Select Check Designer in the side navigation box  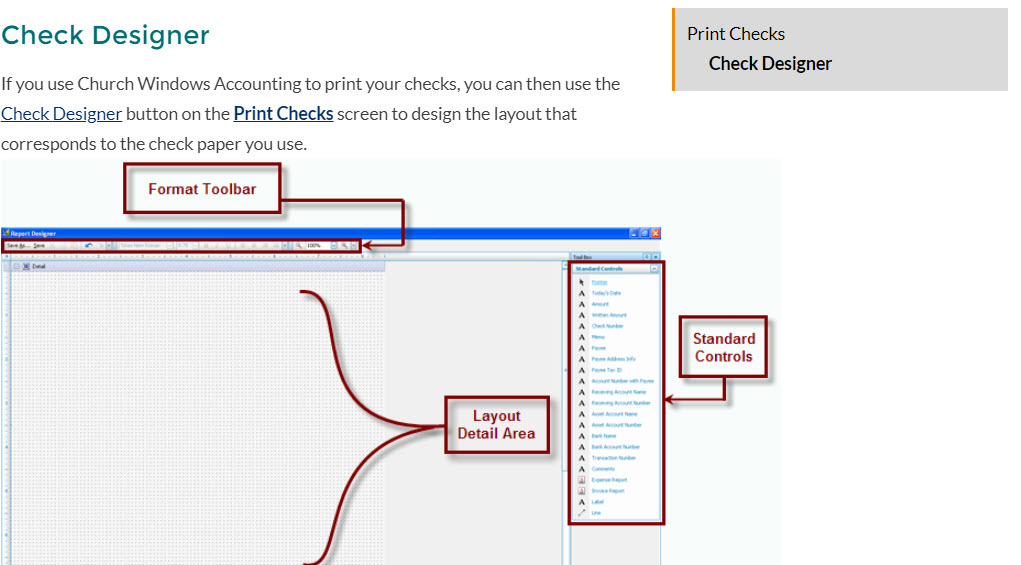(x=770, y=64)
